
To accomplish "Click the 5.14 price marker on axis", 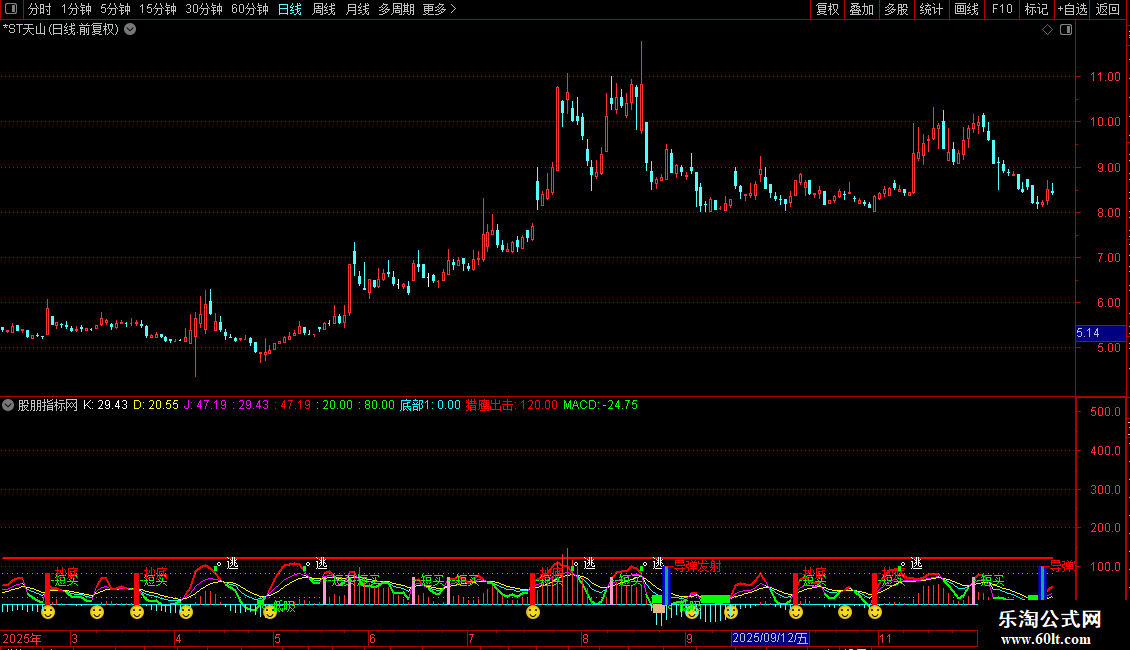I will point(1100,333).
